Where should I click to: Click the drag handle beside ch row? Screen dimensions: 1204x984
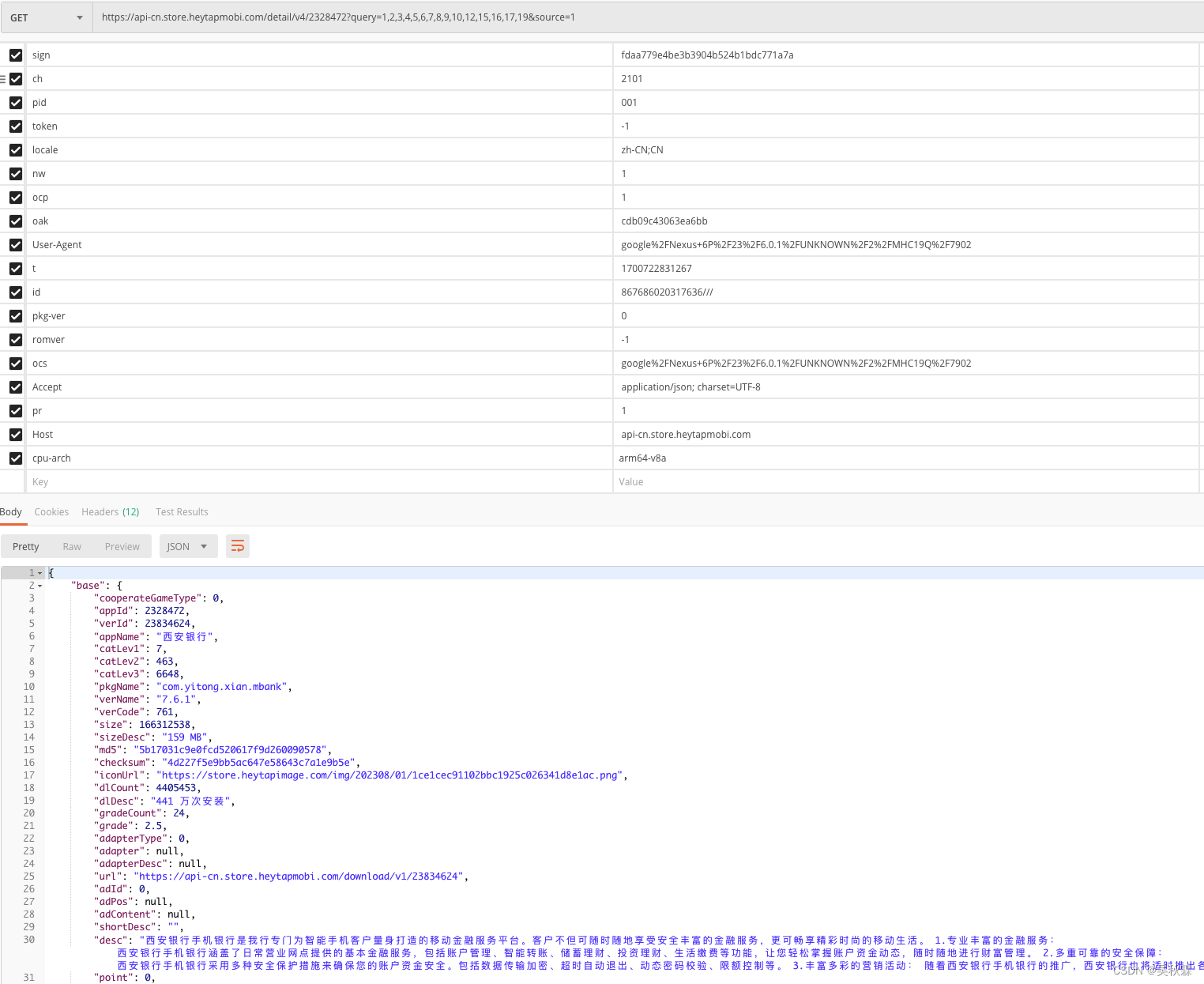(3, 79)
